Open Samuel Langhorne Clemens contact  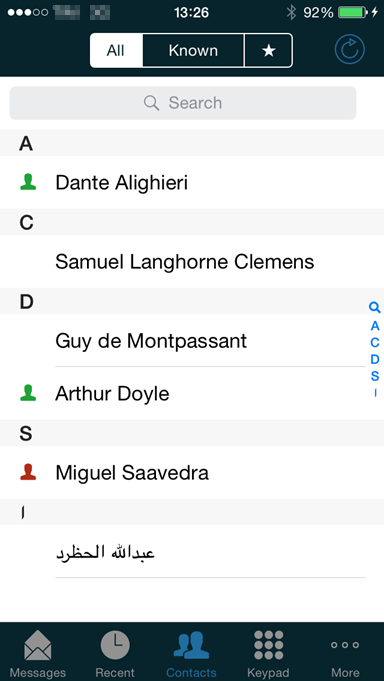192,261
